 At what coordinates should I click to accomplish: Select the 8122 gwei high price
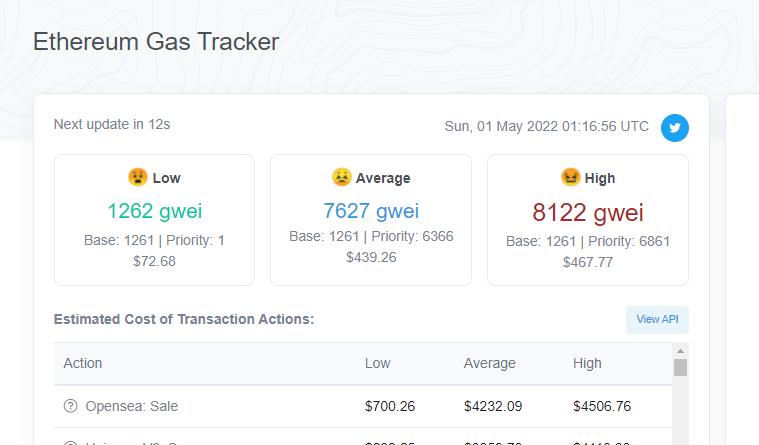tap(587, 212)
